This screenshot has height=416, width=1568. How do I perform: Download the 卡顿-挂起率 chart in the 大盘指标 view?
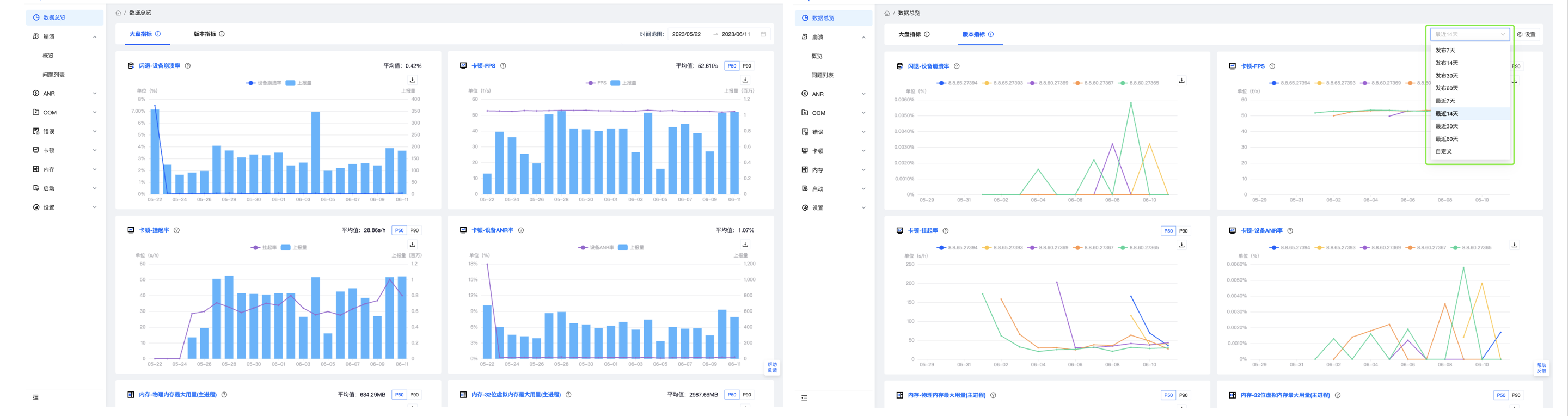413,244
